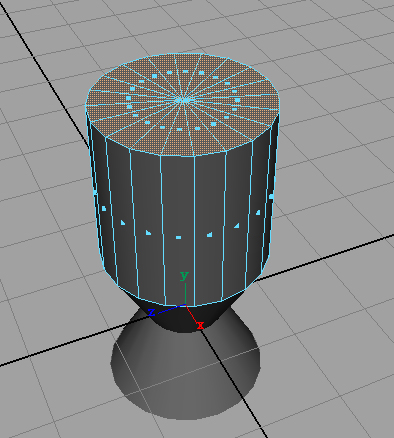394x438 pixels.
Task: Select the side face dot just right of the front-center dot
Action: (209, 235)
